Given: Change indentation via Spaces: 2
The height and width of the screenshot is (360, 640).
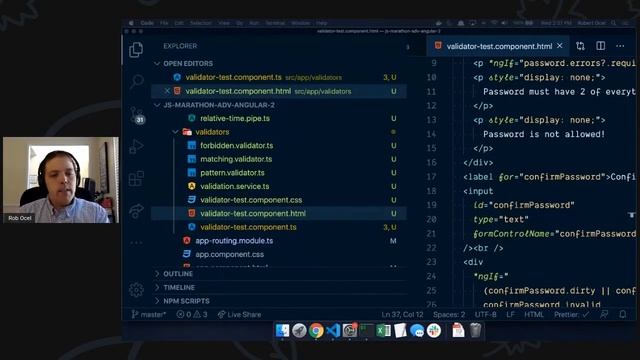Looking at the screenshot, I should pyautogui.click(x=449, y=314).
